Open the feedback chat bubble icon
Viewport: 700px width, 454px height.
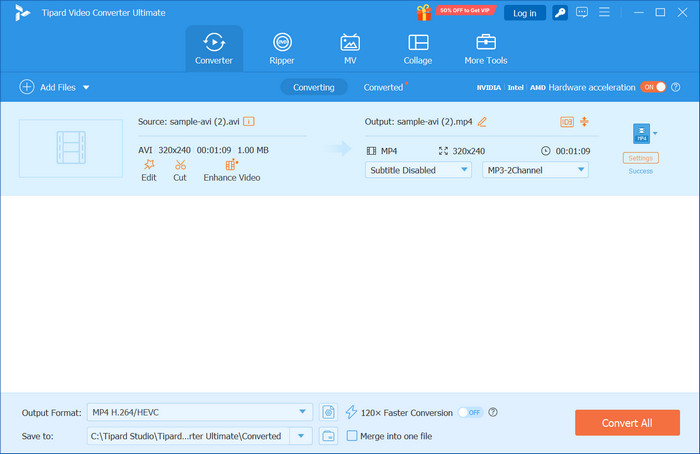click(x=582, y=12)
